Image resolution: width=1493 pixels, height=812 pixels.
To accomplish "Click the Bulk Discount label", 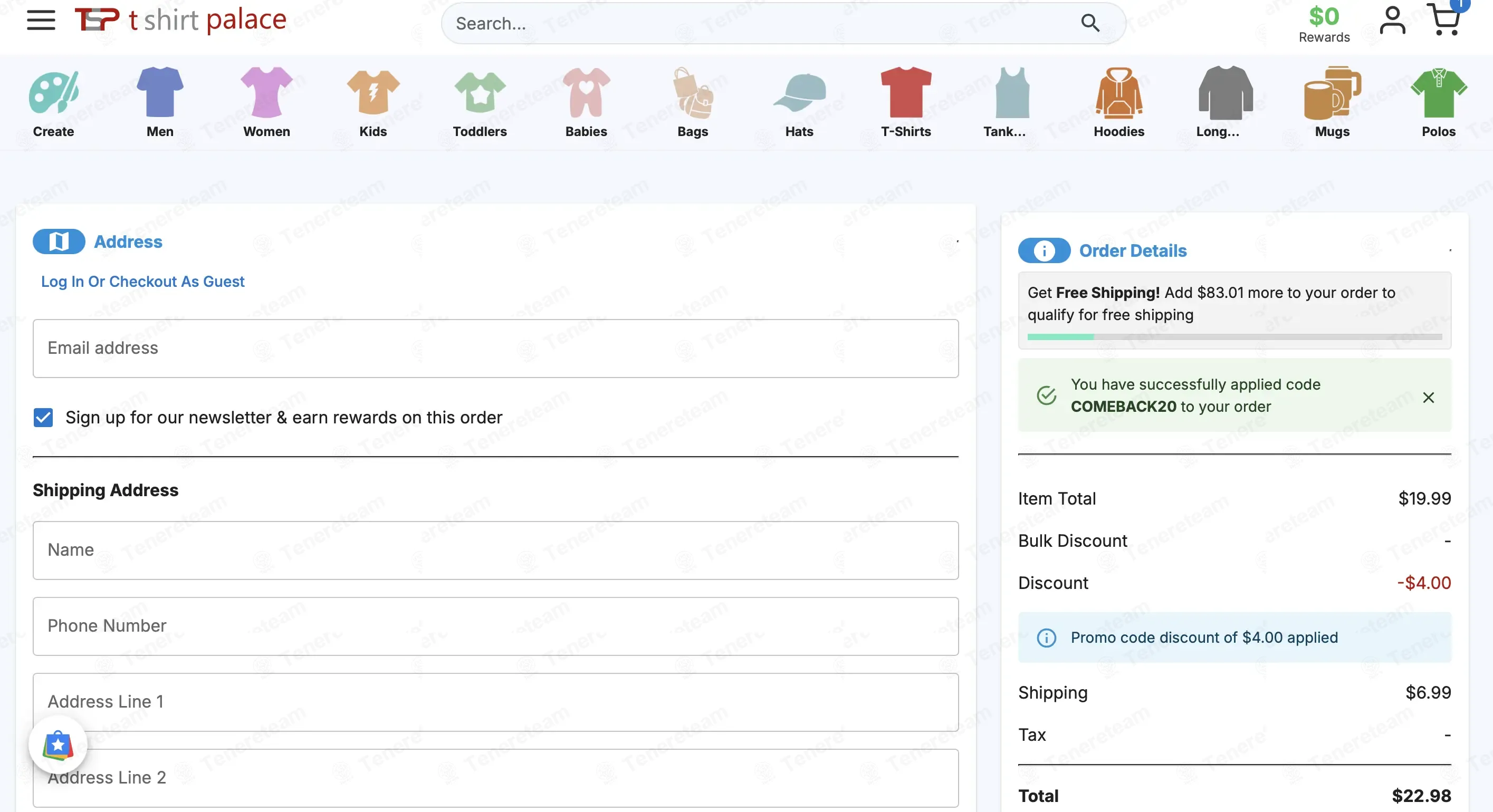I will pyautogui.click(x=1072, y=541).
